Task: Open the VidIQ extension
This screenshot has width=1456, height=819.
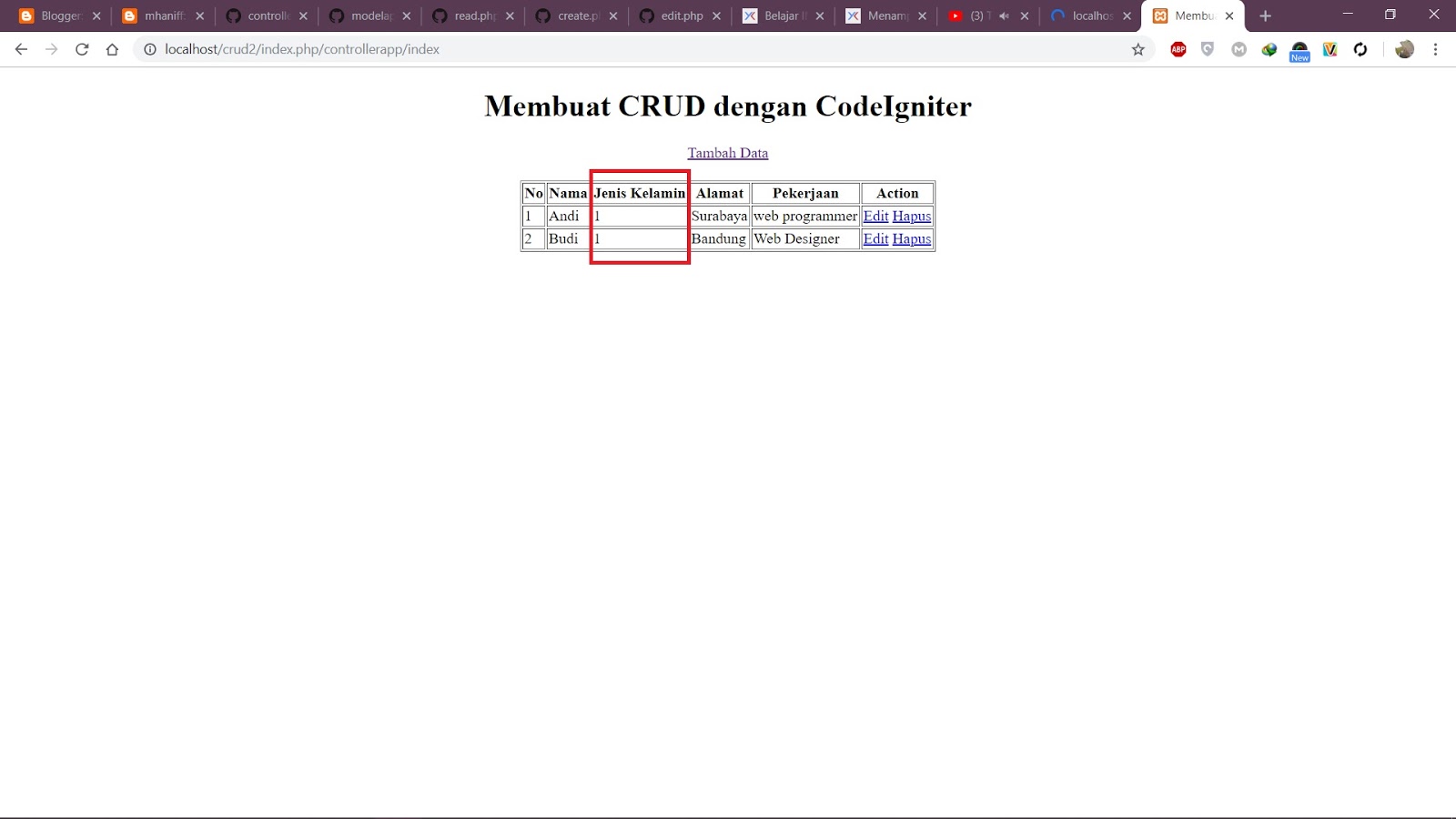Action: click(x=1330, y=49)
